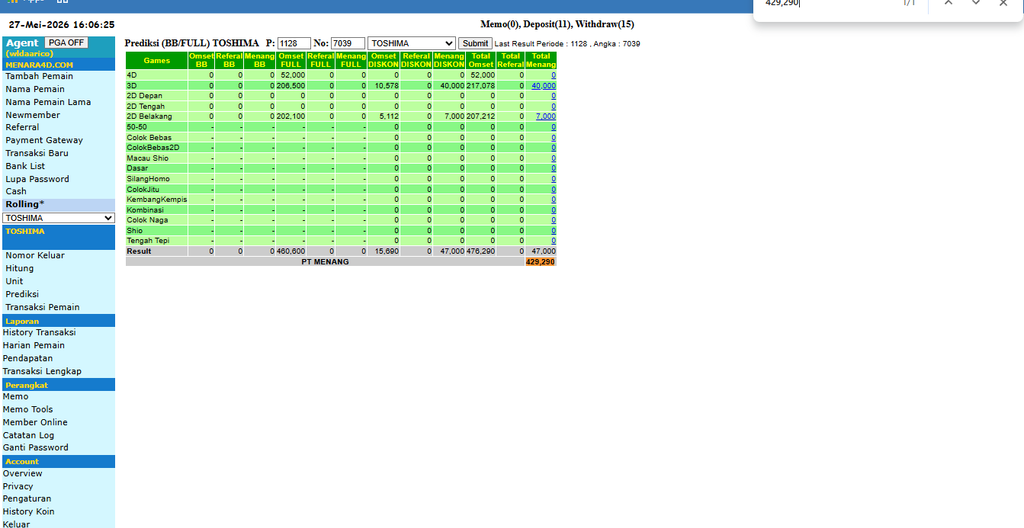Click the Total Omset column header

point(481,61)
